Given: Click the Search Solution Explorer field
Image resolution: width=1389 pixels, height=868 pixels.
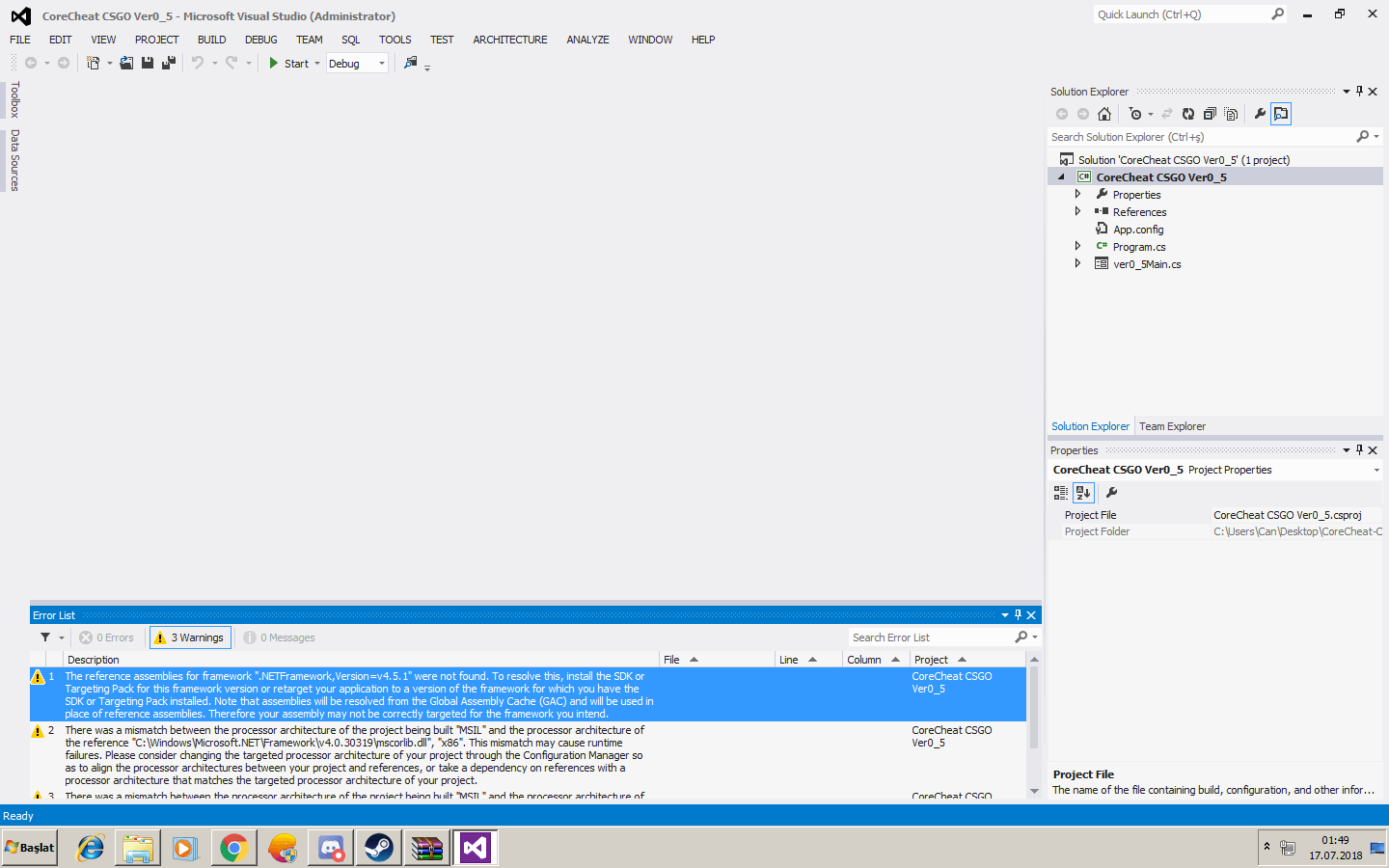Looking at the screenshot, I should tap(1201, 137).
